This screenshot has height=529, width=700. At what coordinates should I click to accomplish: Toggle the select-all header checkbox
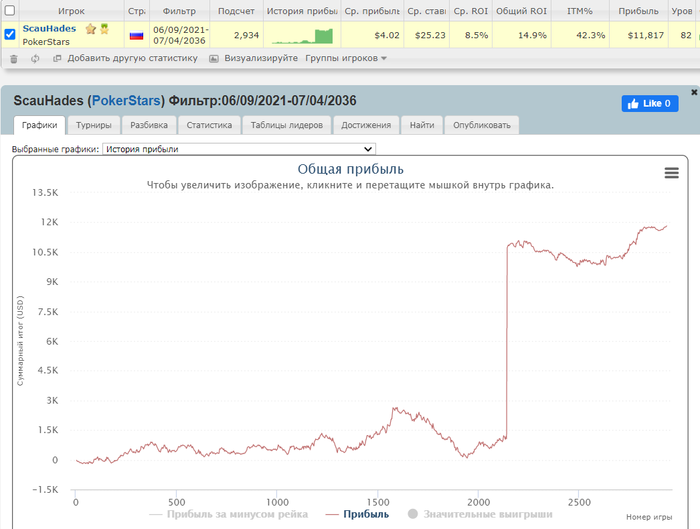pyautogui.click(x=10, y=10)
